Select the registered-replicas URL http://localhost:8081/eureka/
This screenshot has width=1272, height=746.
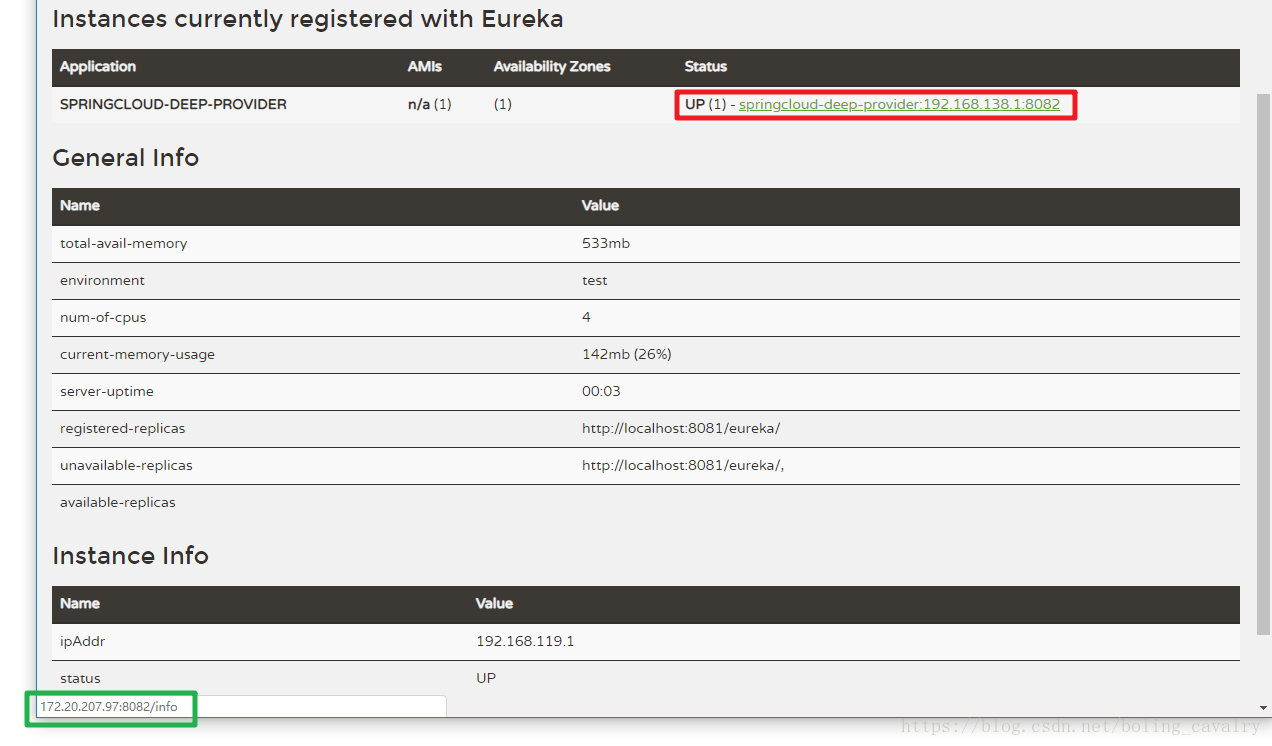tap(681, 428)
